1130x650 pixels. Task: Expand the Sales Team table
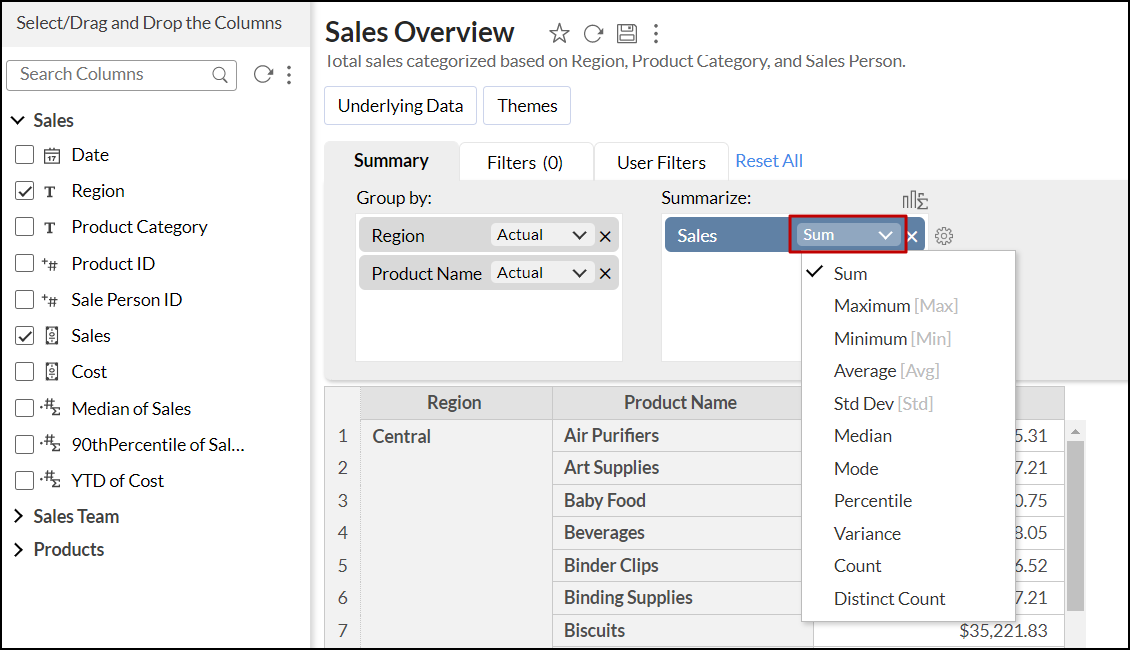point(19,517)
